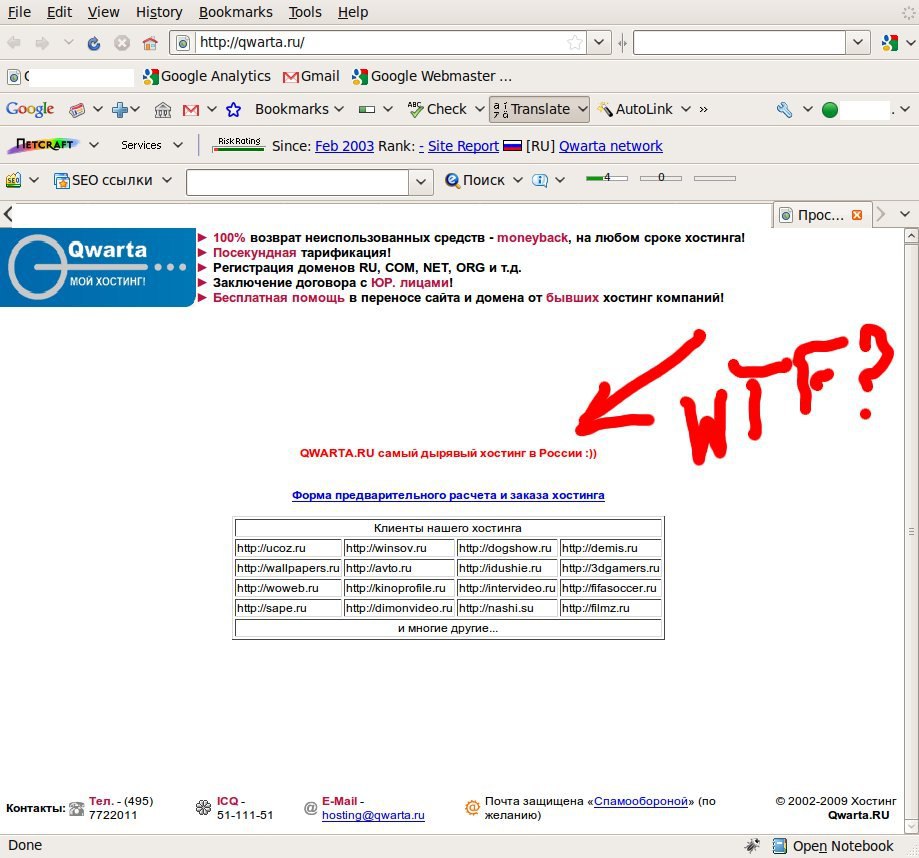The image size is (919, 858).
Task: Open Notebook from the status bar
Action: pos(833,846)
